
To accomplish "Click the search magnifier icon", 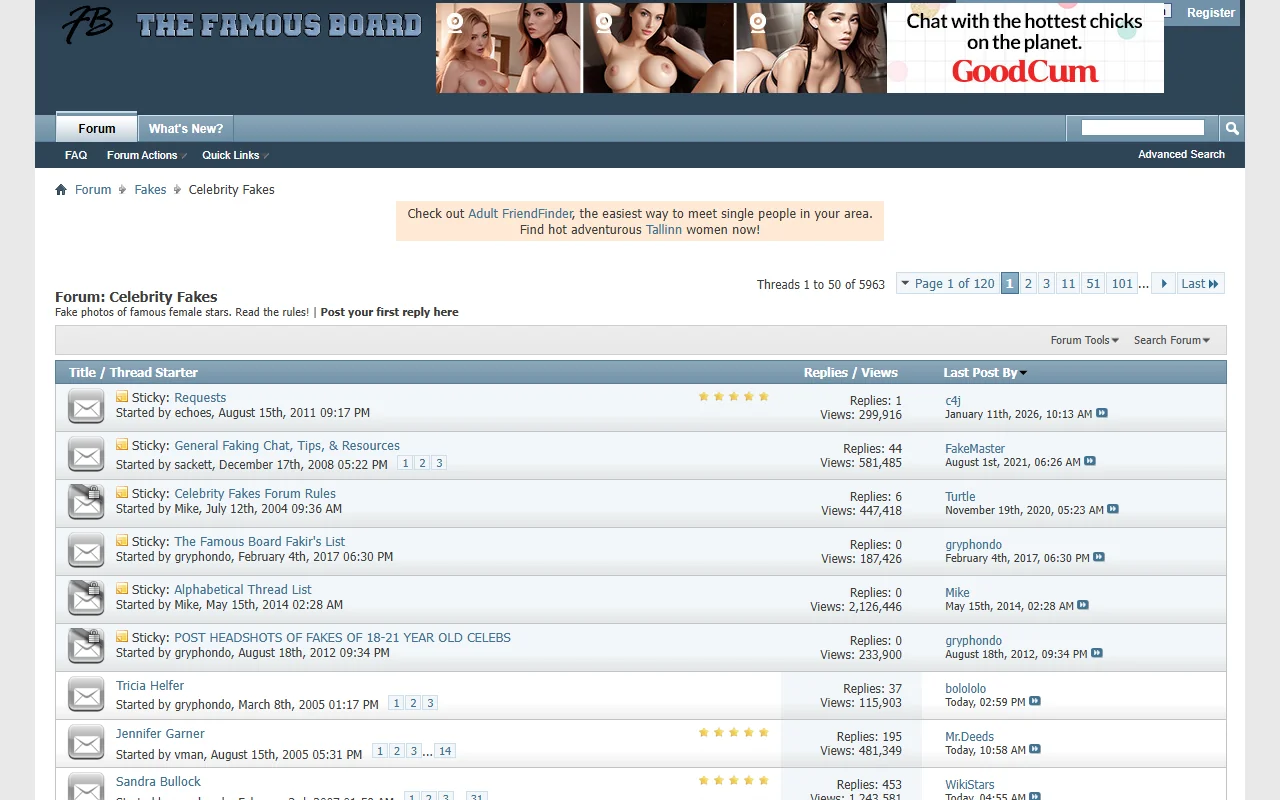I will coord(1231,128).
